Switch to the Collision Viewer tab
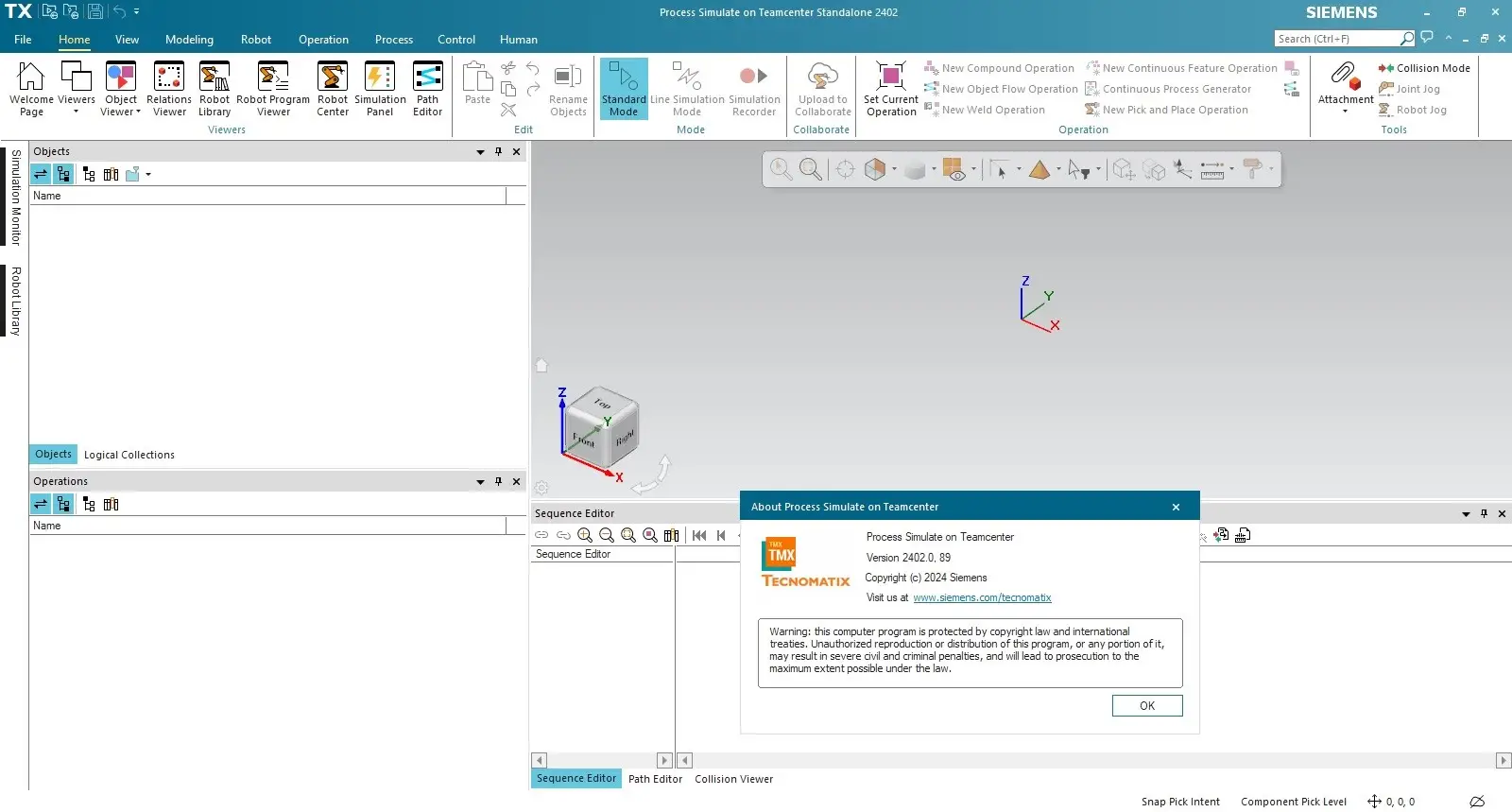This screenshot has height=812, width=1512. point(733,779)
